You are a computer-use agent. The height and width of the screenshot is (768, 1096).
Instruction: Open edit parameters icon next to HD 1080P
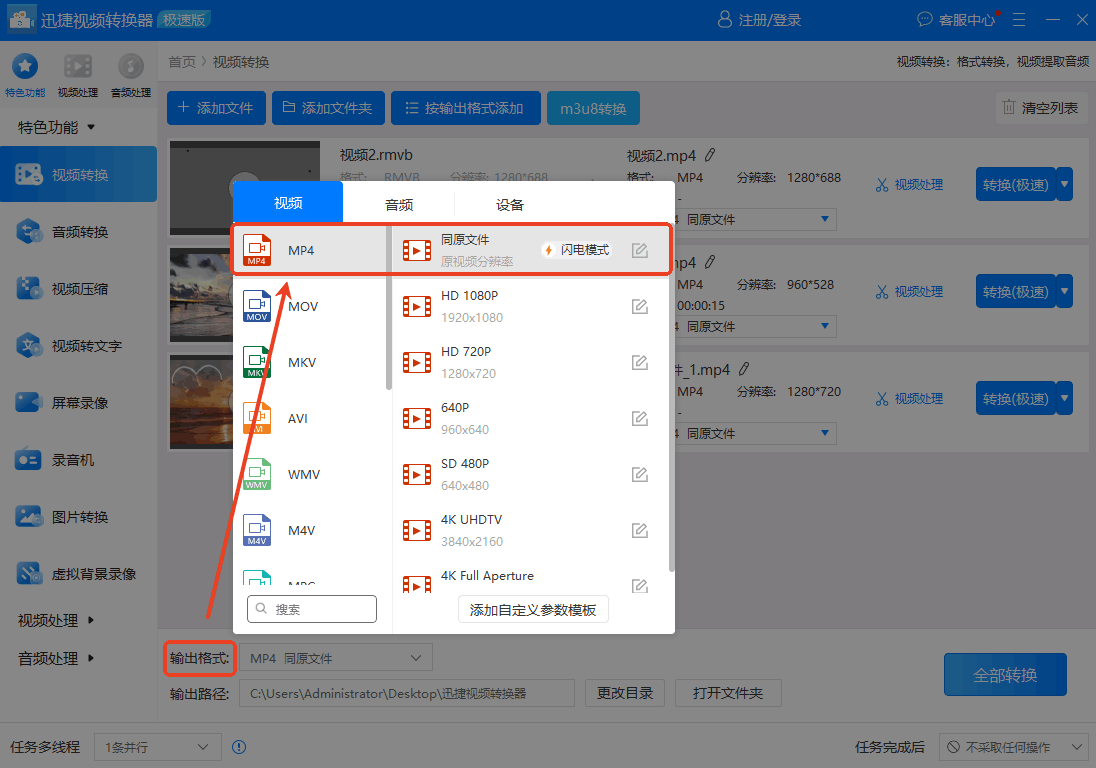[639, 306]
